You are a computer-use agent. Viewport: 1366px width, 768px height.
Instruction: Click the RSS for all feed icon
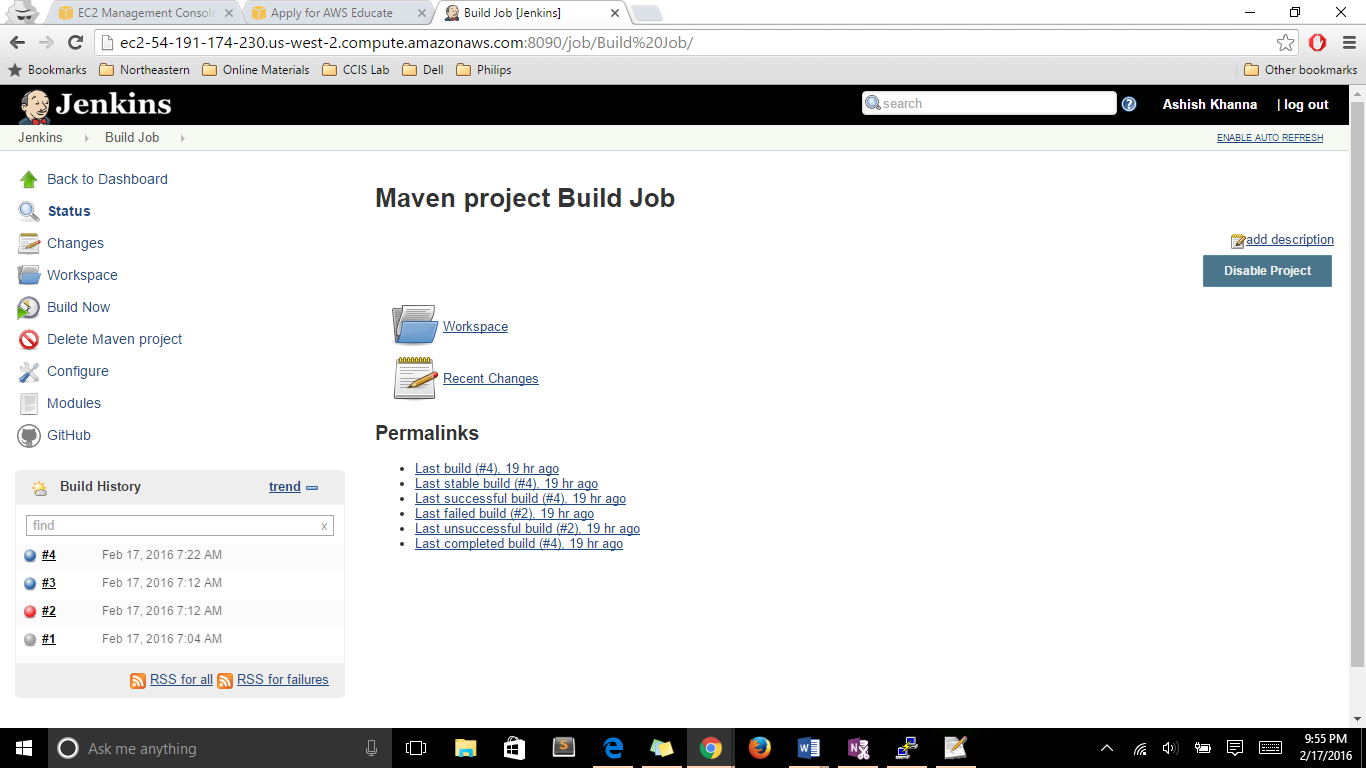tap(138, 680)
